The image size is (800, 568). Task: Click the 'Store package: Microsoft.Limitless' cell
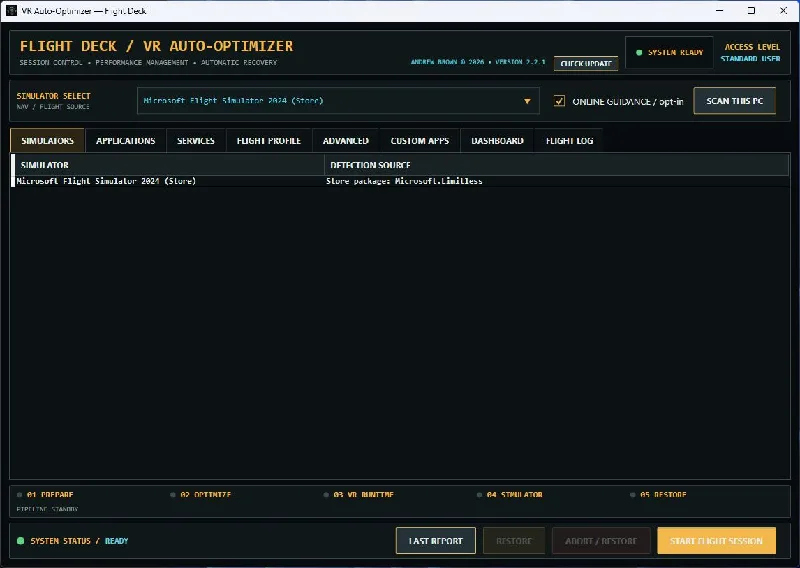point(404,181)
